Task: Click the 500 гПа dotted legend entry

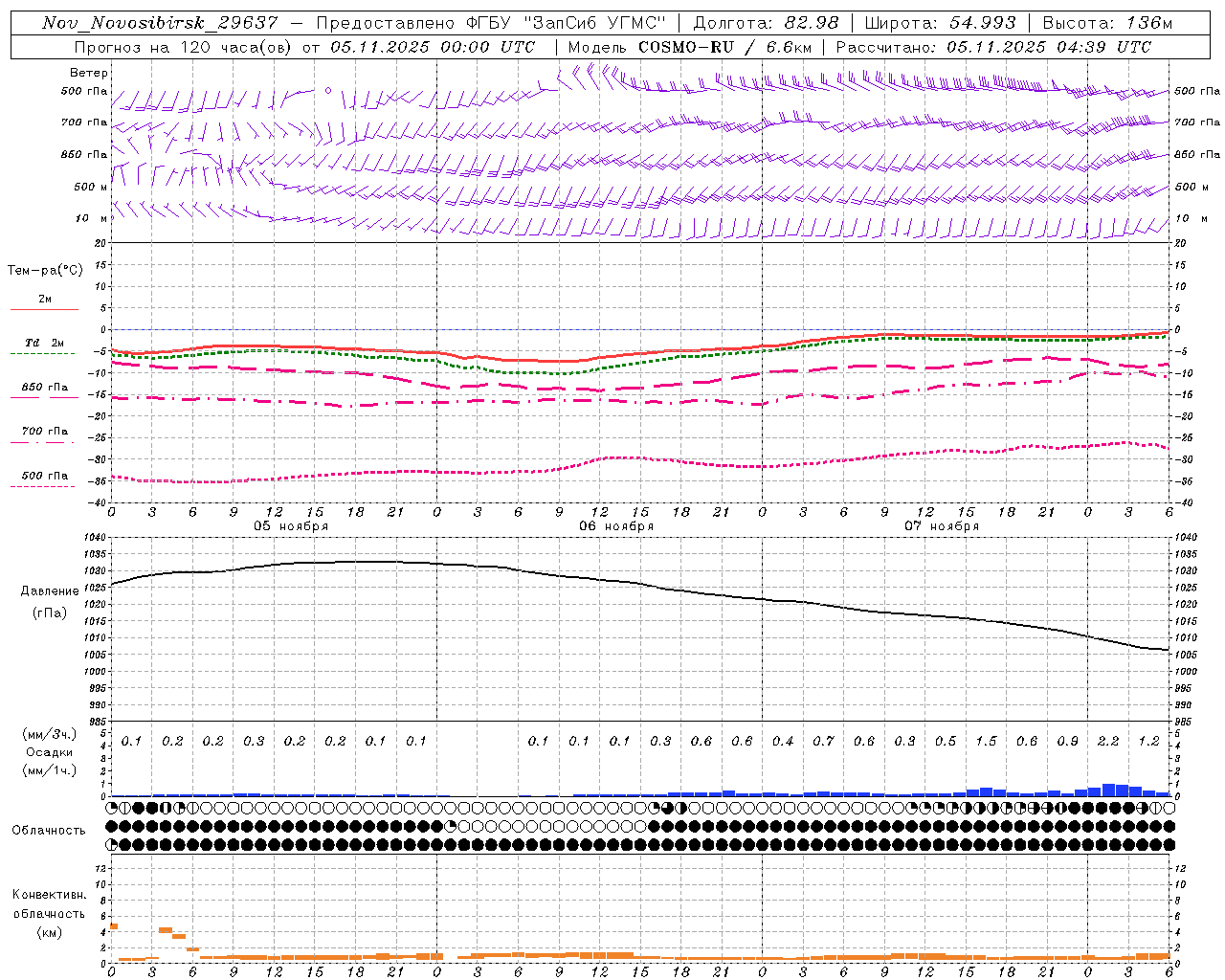Action: click(44, 476)
